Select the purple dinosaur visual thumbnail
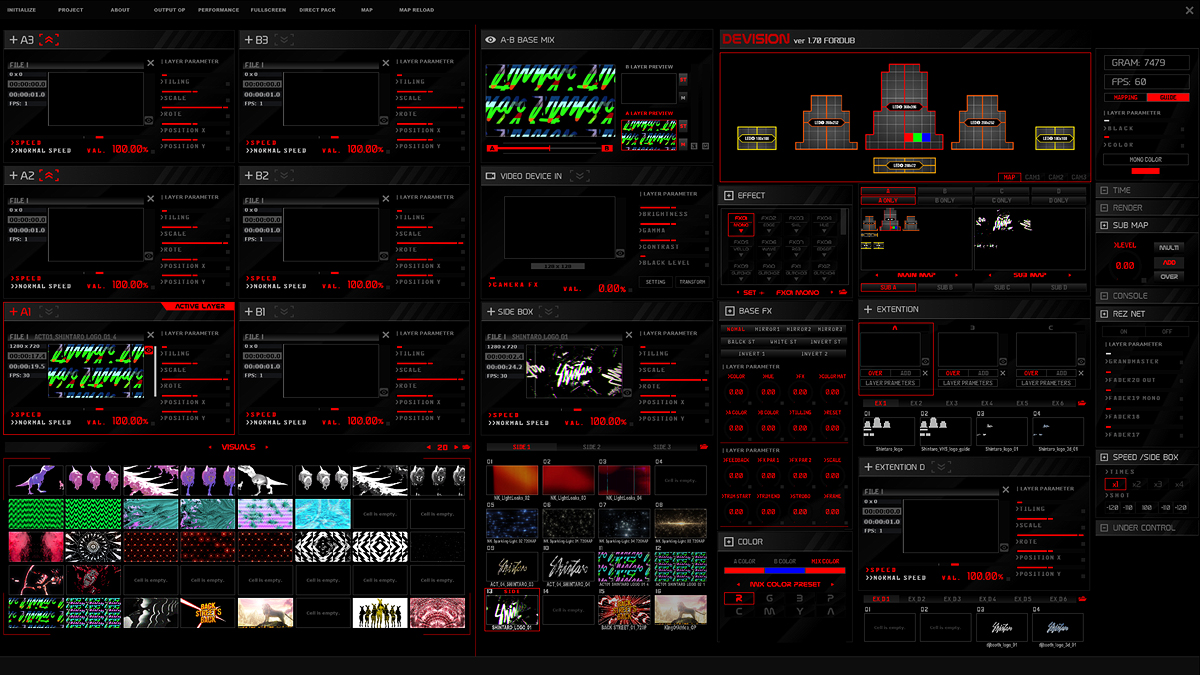The height and width of the screenshot is (675, 1200). tap(36, 481)
